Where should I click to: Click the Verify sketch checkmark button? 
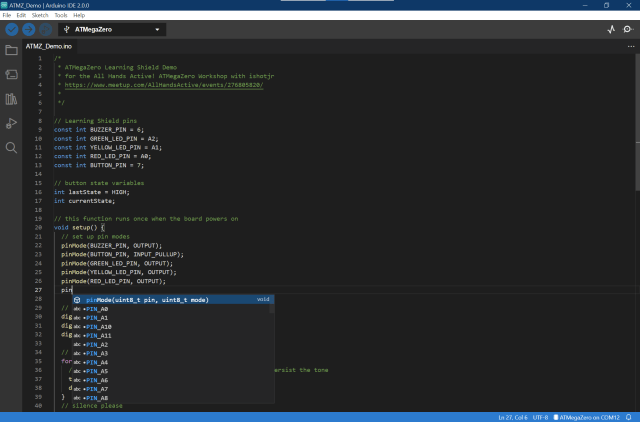[12, 30]
